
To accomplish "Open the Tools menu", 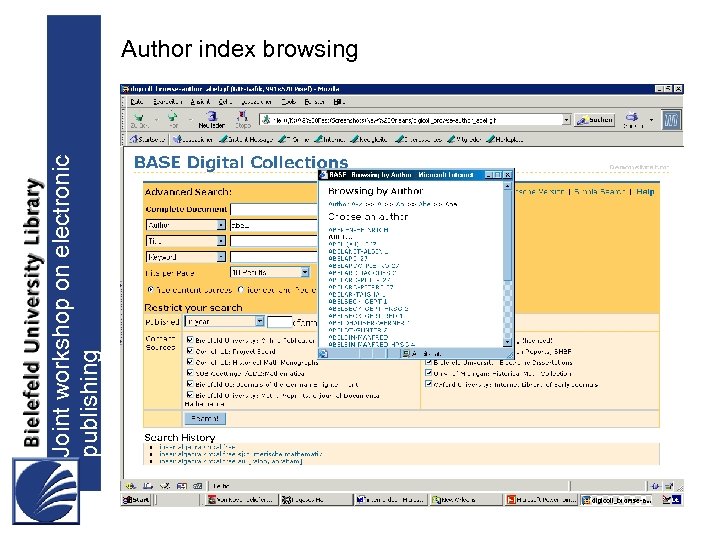I will coord(288,101).
